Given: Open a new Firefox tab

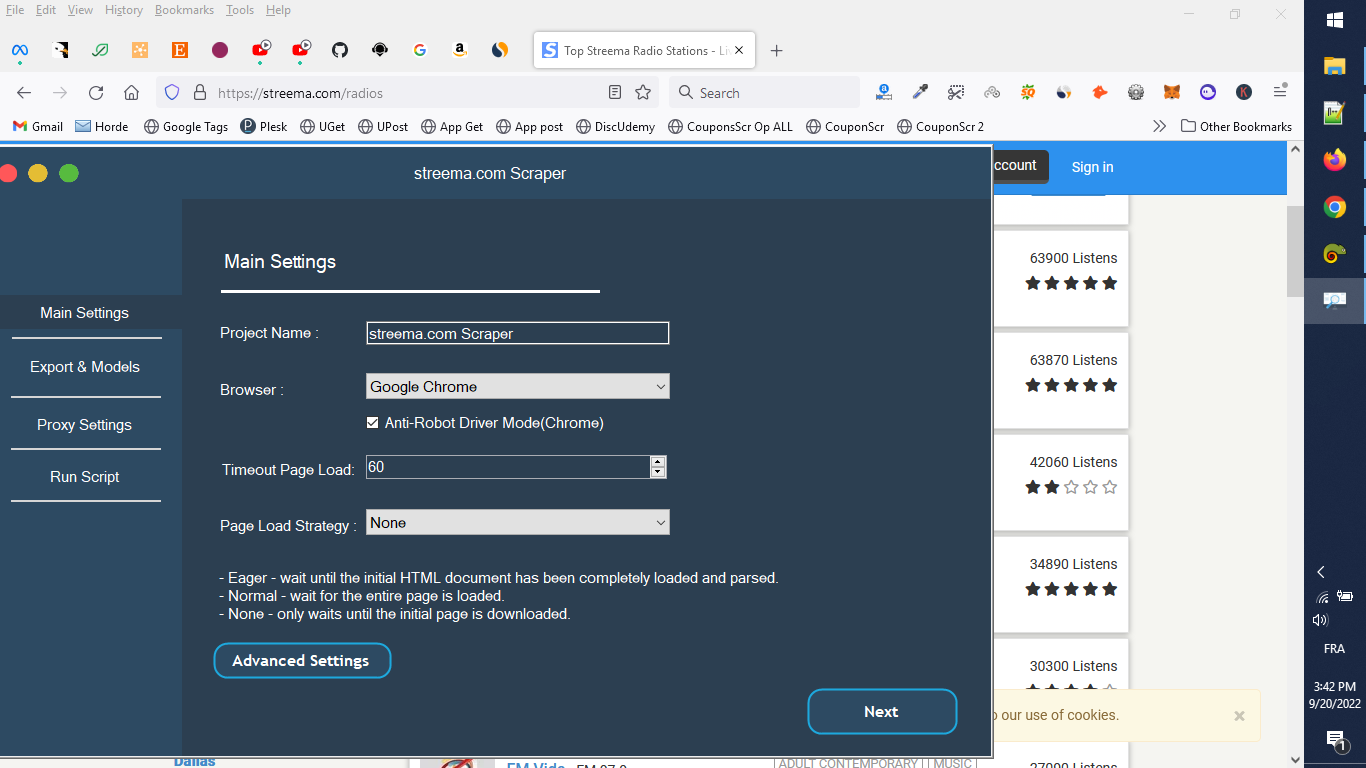Looking at the screenshot, I should point(777,50).
